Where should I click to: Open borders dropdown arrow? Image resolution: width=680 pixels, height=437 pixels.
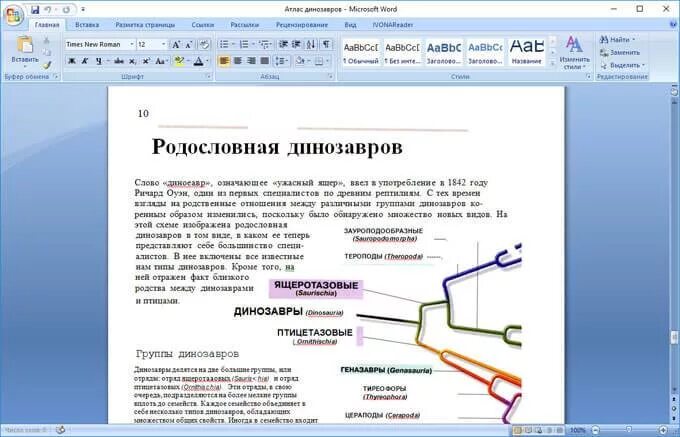pos(328,61)
